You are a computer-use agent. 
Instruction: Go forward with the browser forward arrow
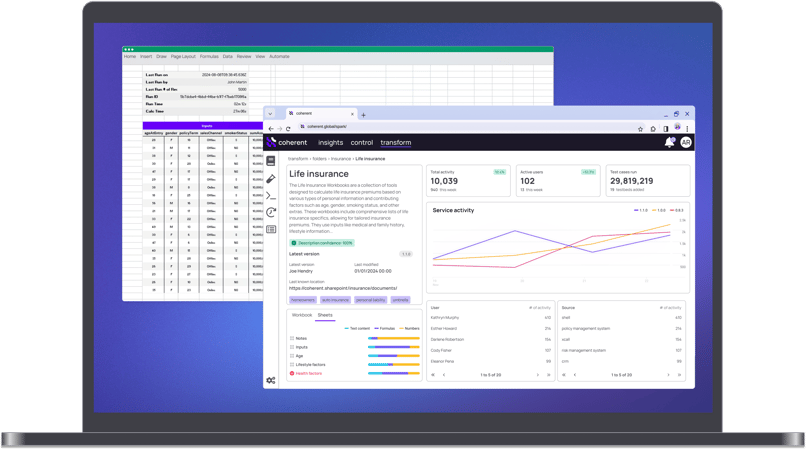(x=280, y=129)
